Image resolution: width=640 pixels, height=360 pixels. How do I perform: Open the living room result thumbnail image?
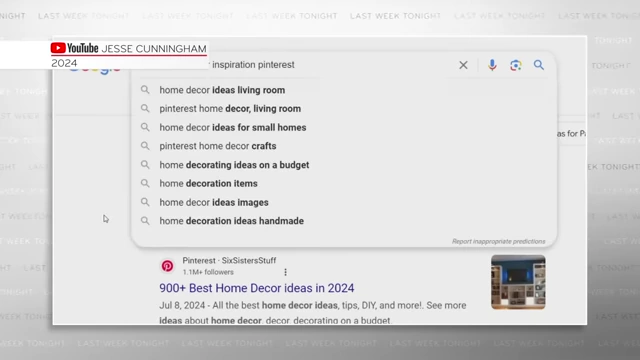[518, 282]
